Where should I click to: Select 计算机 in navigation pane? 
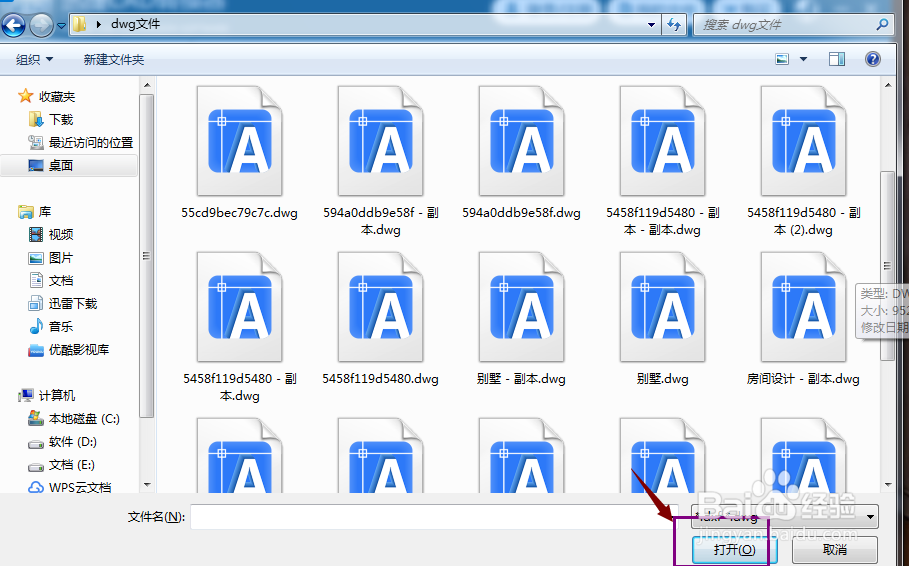click(x=57, y=396)
